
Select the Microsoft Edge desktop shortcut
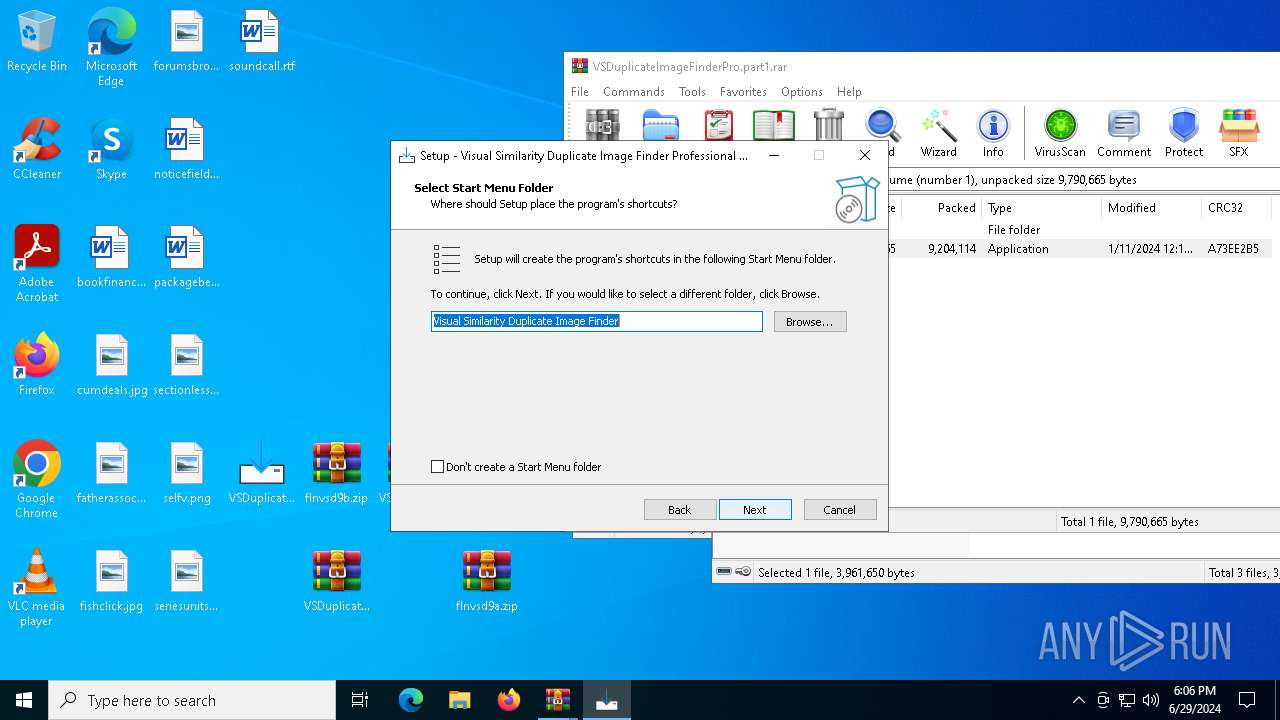click(x=111, y=48)
